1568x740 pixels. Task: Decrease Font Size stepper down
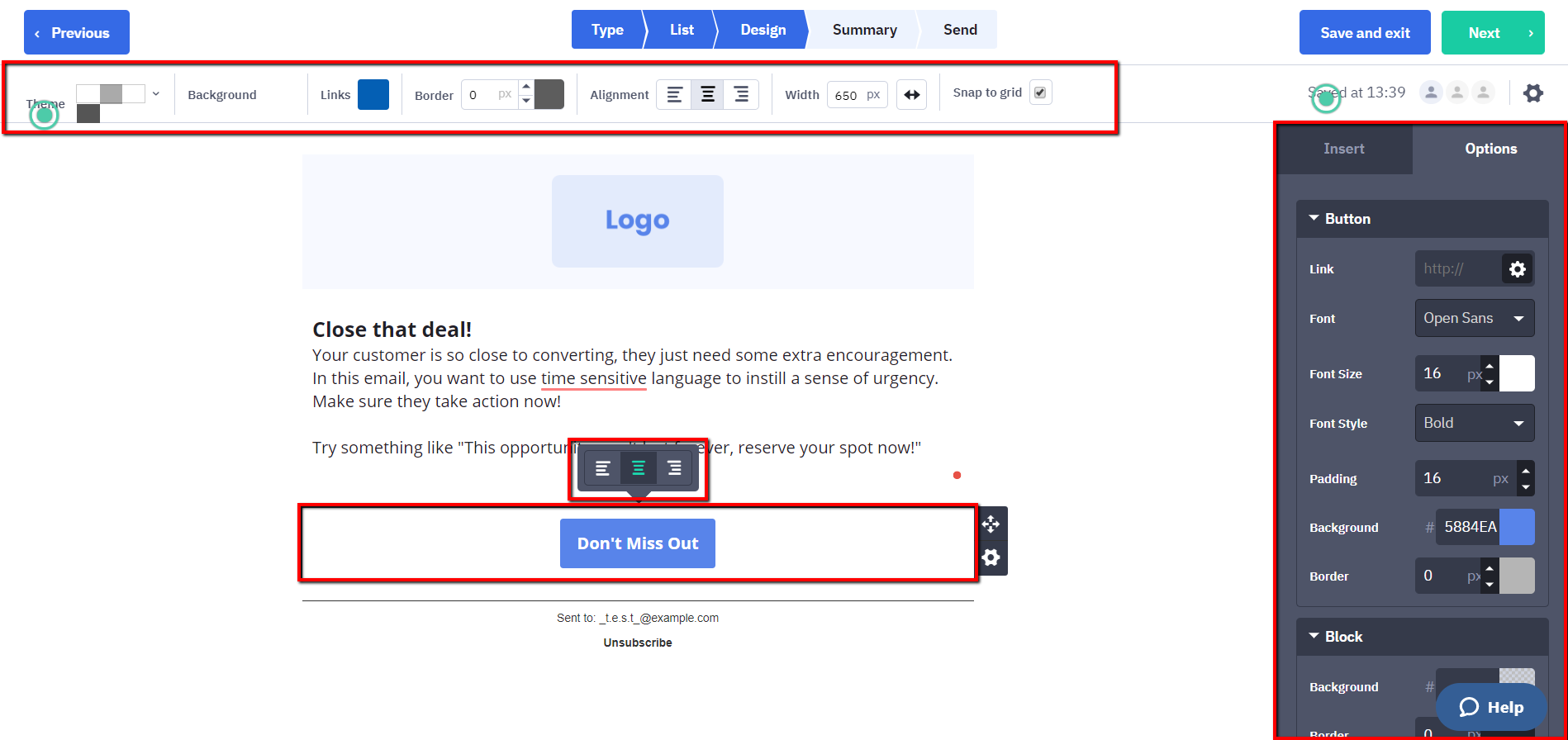pyautogui.click(x=1490, y=382)
